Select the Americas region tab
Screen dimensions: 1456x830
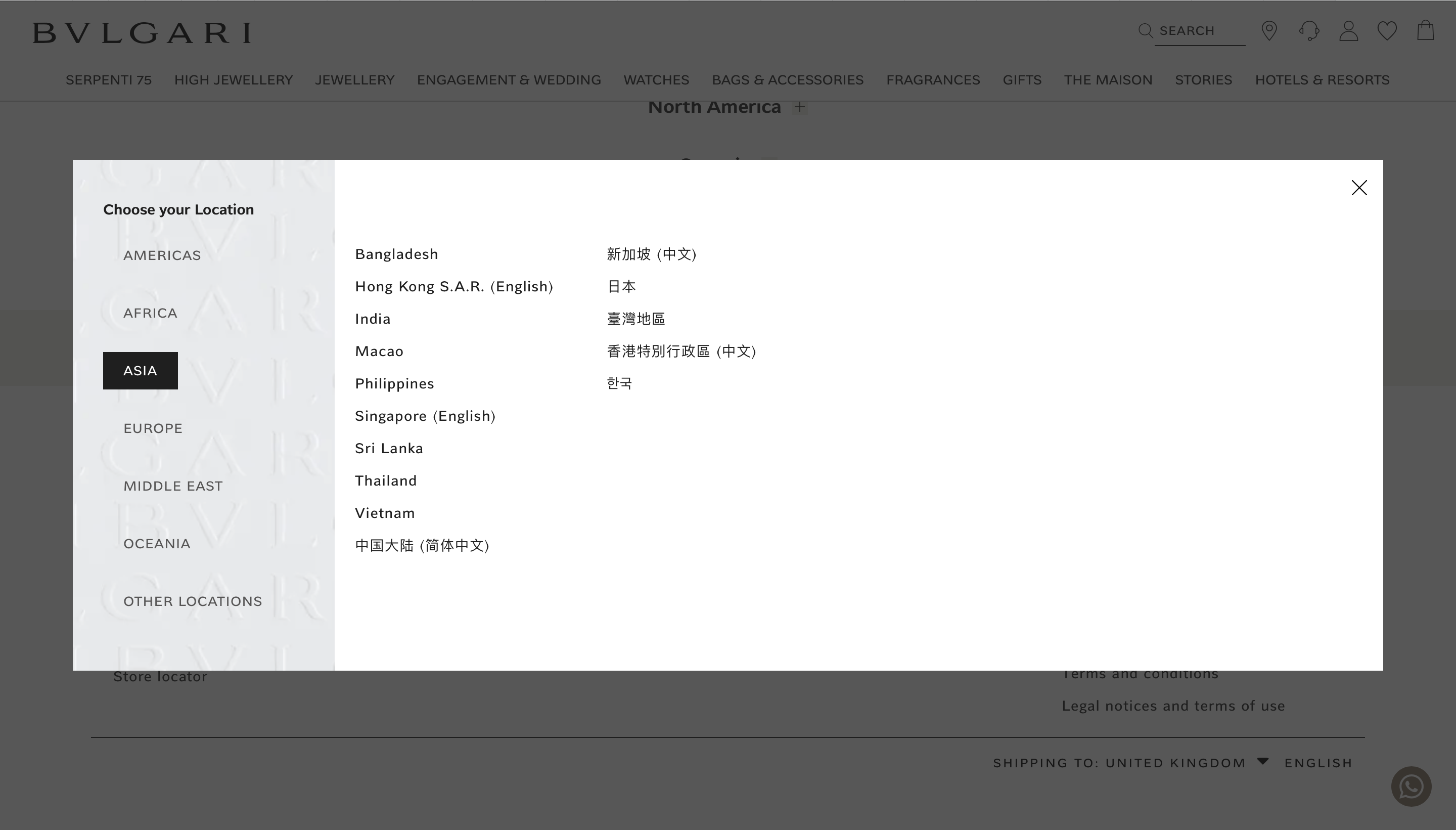pos(162,255)
